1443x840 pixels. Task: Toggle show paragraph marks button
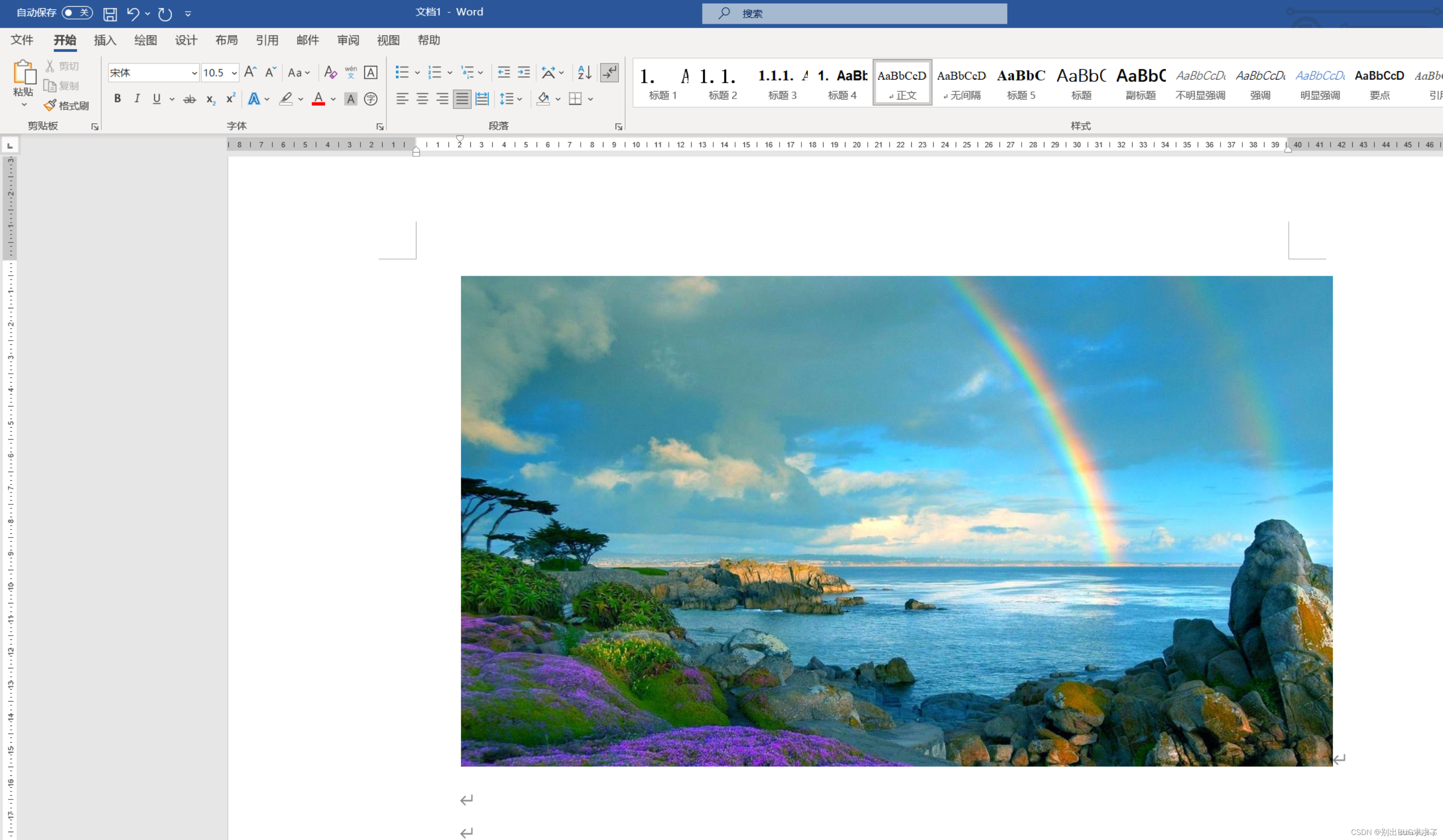(609, 73)
